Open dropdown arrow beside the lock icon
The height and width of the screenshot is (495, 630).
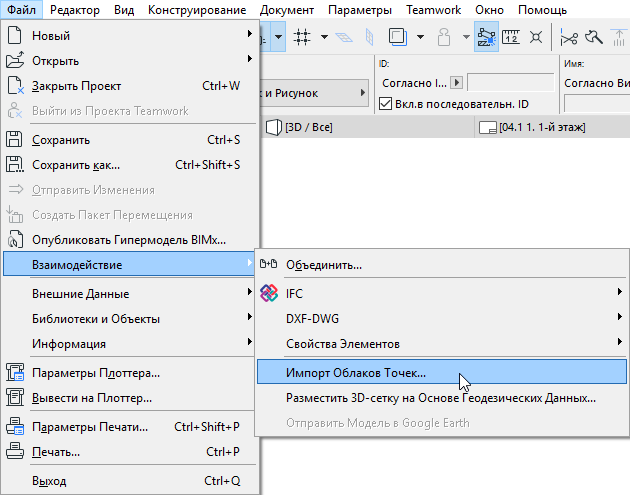pyautogui.click(x=466, y=37)
